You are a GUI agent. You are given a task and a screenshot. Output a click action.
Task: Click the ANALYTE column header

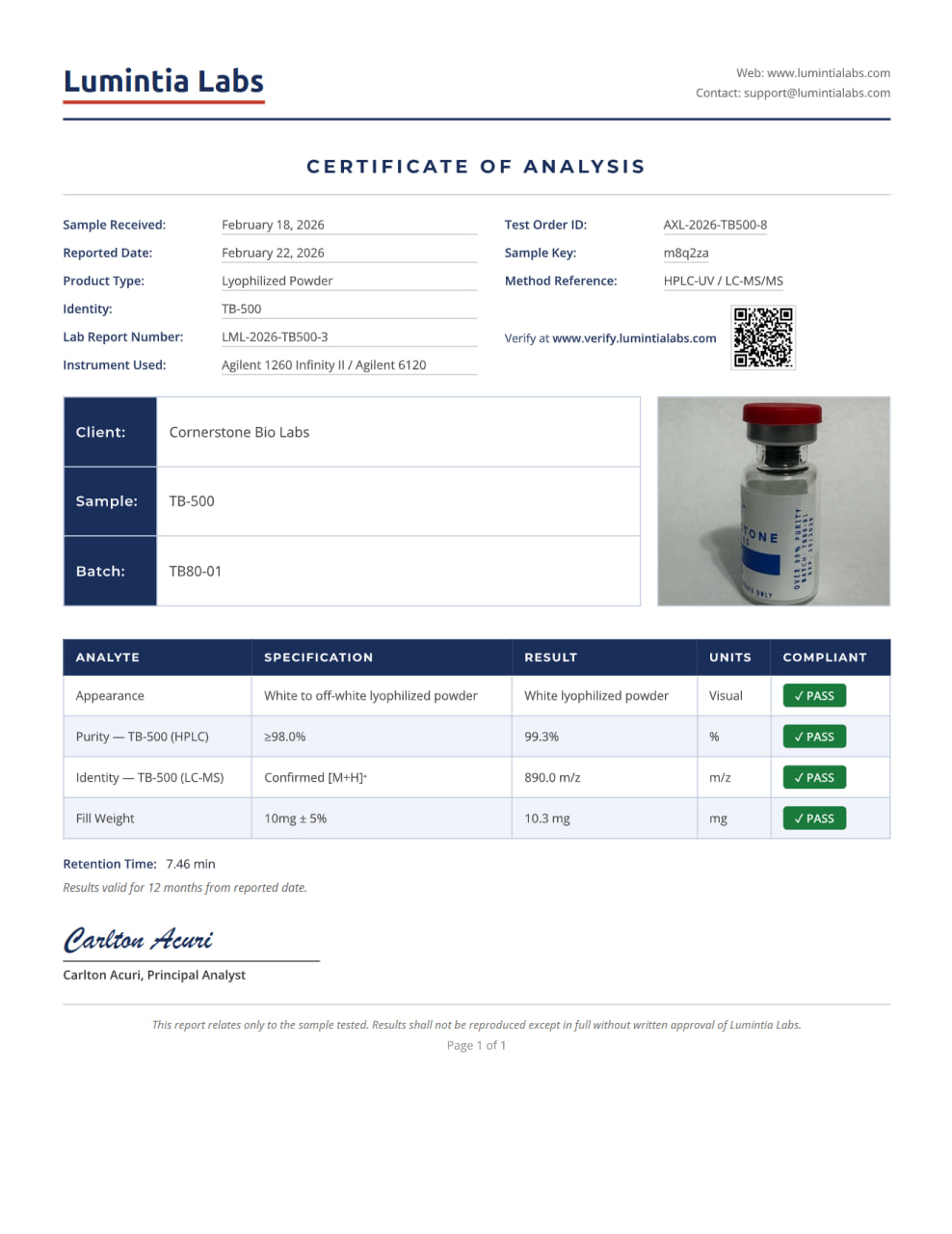tap(108, 657)
